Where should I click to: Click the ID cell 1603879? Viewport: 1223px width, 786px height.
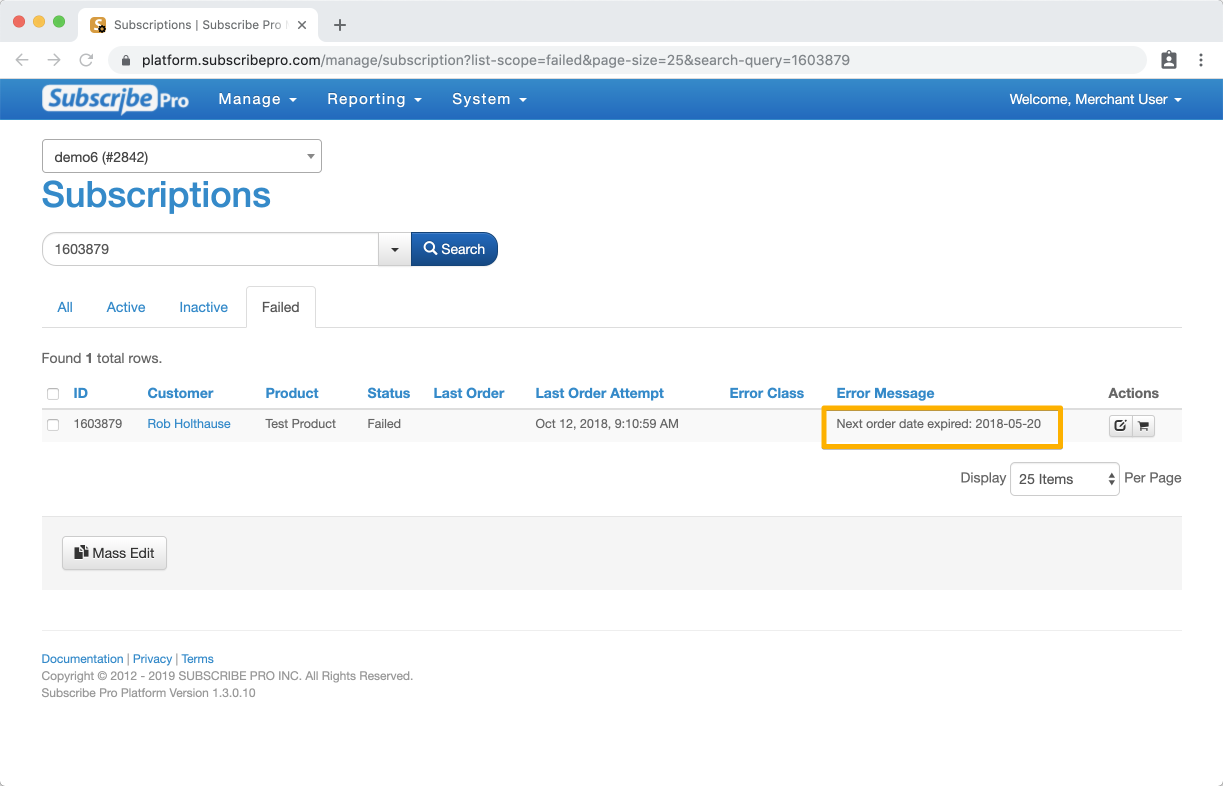click(x=98, y=424)
